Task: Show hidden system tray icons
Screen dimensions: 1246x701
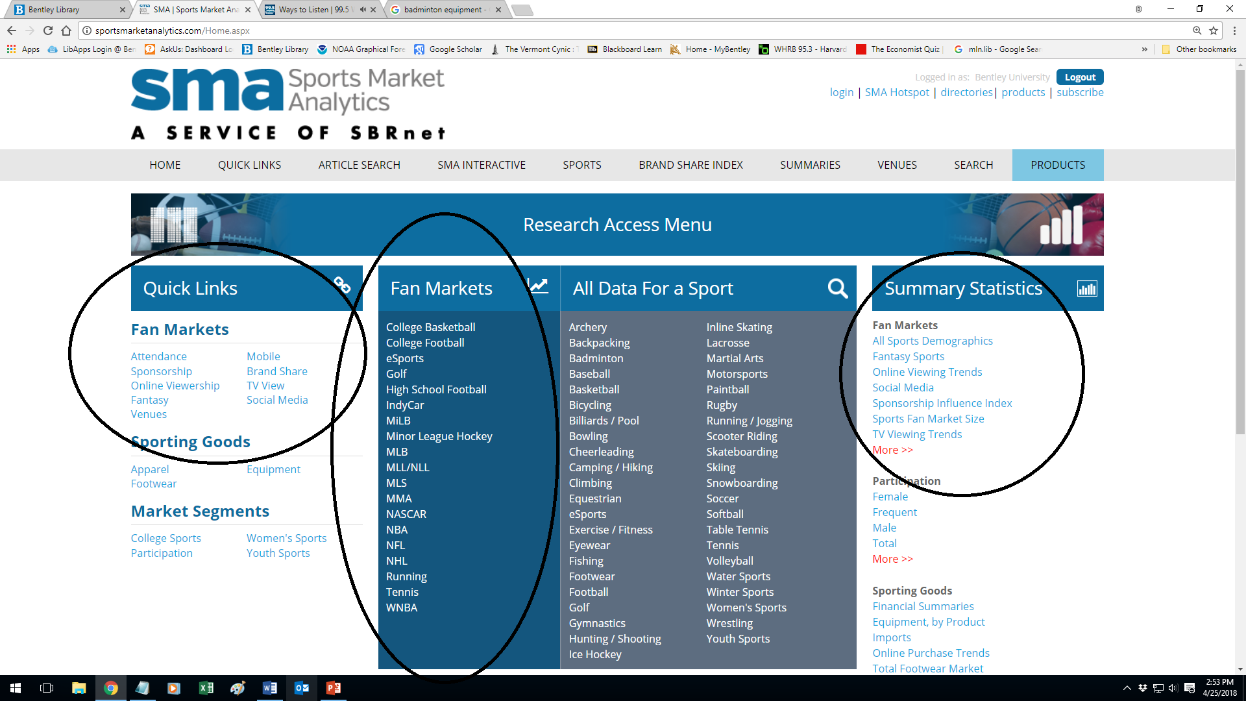Action: [1128, 688]
